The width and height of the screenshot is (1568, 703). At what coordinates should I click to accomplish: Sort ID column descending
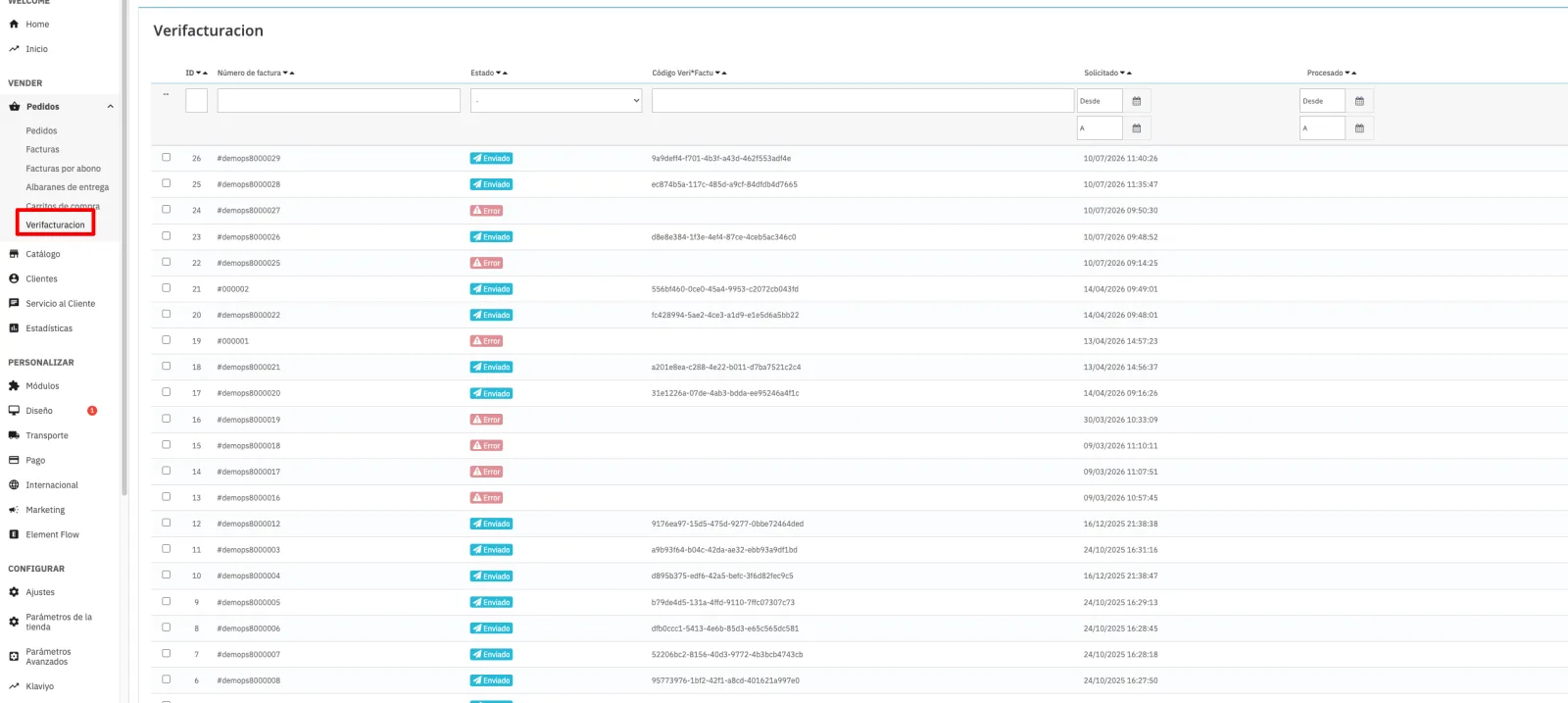click(199, 74)
